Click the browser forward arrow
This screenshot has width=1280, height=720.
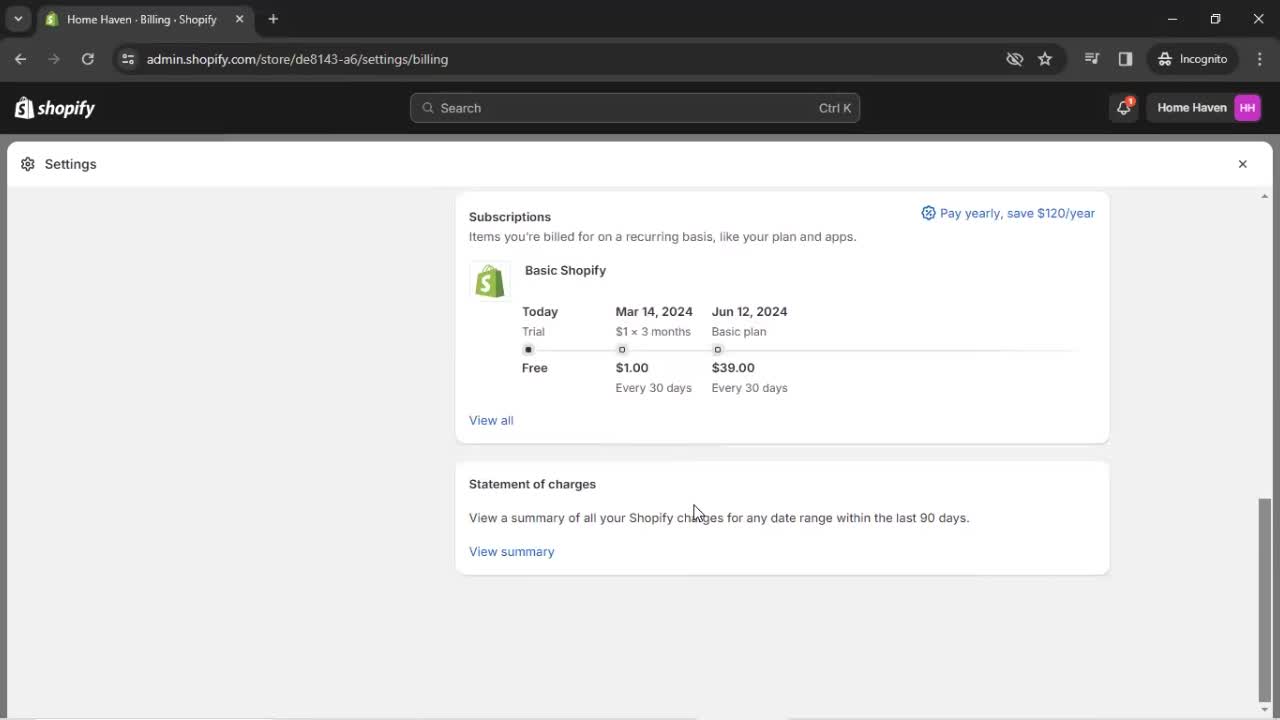click(54, 59)
